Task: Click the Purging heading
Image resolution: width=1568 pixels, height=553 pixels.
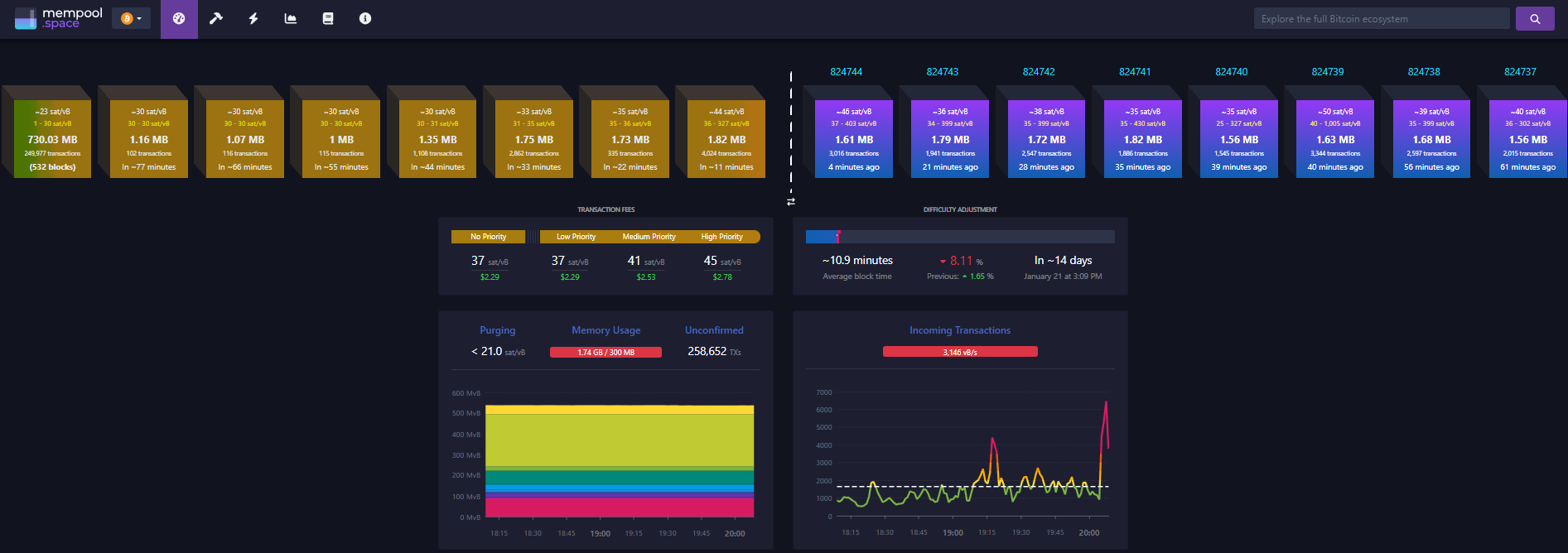Action: (x=498, y=330)
